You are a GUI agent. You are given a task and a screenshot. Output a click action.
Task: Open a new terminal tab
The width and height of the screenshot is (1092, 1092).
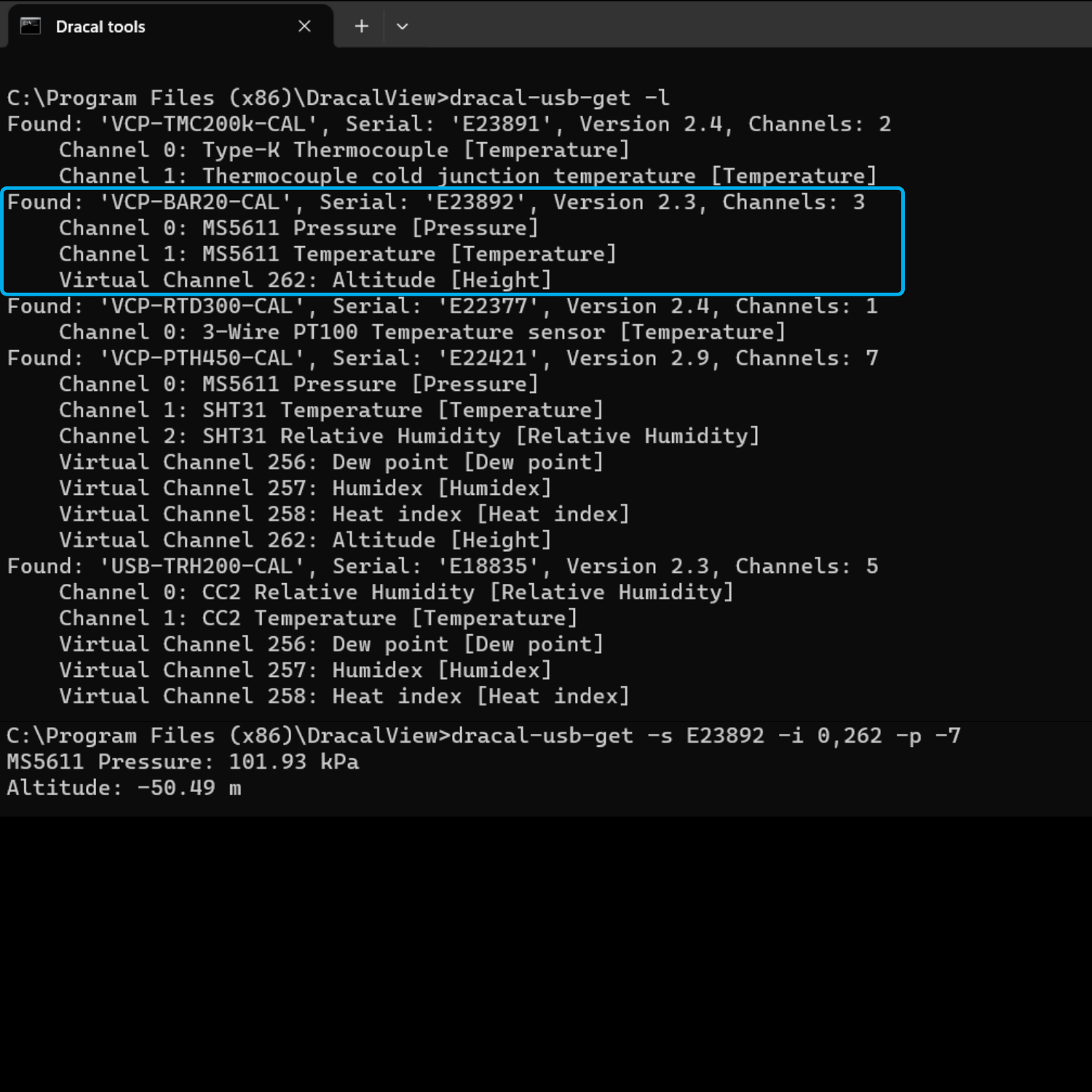coord(361,26)
